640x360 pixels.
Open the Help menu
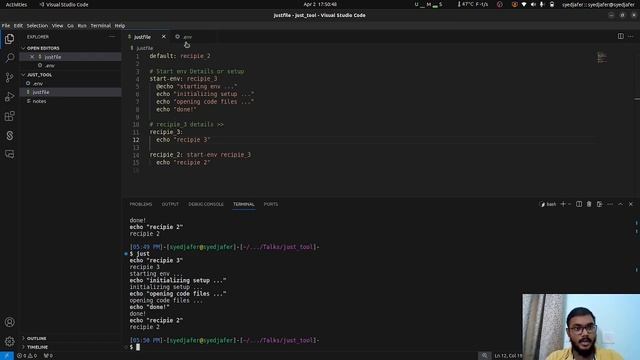120,25
